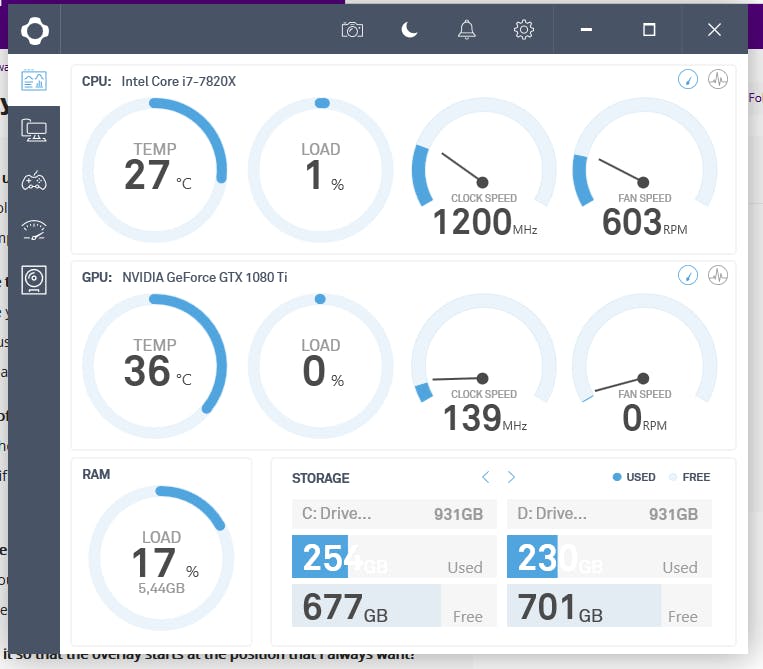Switch GPU panel to graph view
The image size is (763, 669).
tap(718, 275)
